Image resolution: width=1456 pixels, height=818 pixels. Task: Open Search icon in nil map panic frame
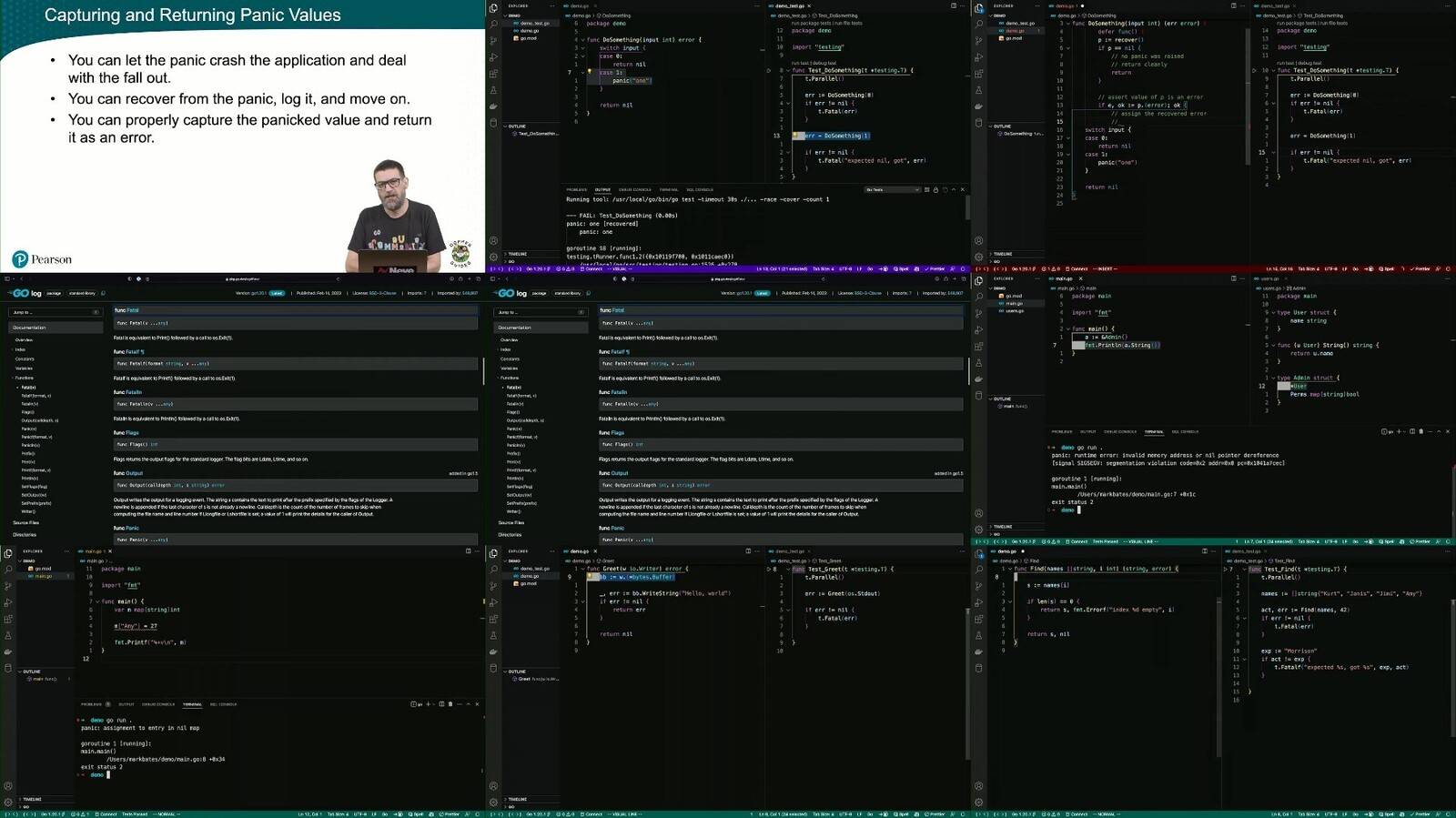(8, 570)
